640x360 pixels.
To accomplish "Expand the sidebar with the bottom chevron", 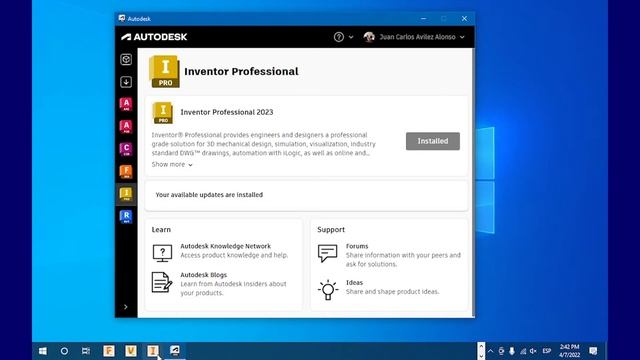I will pos(126,307).
